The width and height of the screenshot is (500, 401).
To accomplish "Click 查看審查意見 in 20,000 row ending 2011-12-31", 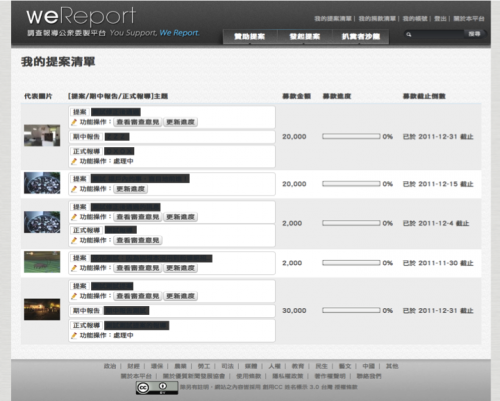I will [x=138, y=122].
